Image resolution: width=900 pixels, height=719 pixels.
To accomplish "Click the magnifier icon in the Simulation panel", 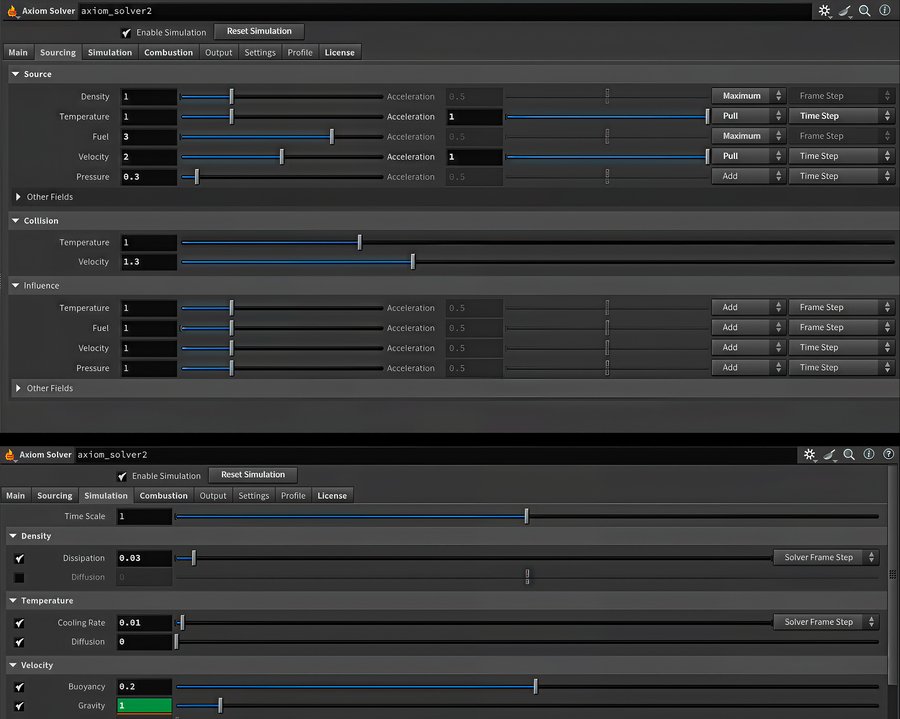I will 849,454.
